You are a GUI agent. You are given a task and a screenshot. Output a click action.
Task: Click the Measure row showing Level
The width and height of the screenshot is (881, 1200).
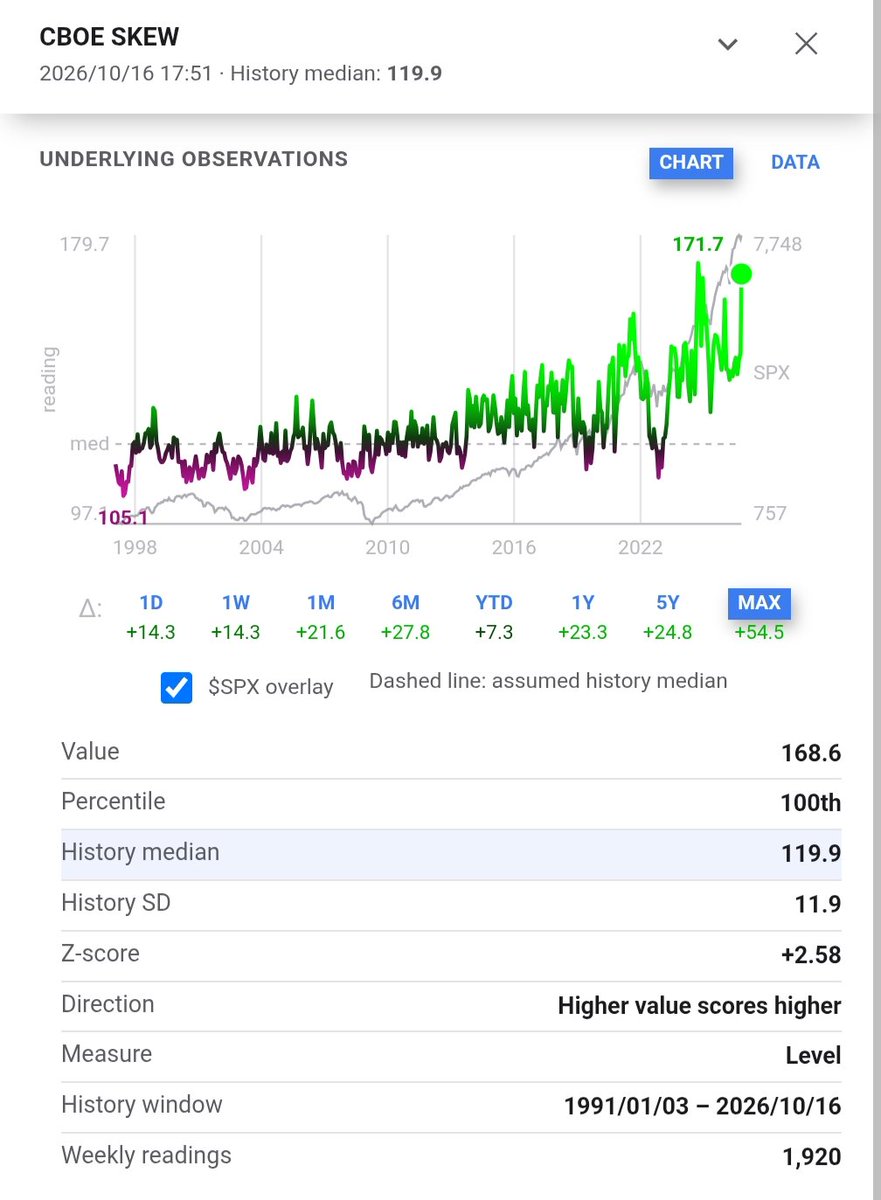(451, 1055)
